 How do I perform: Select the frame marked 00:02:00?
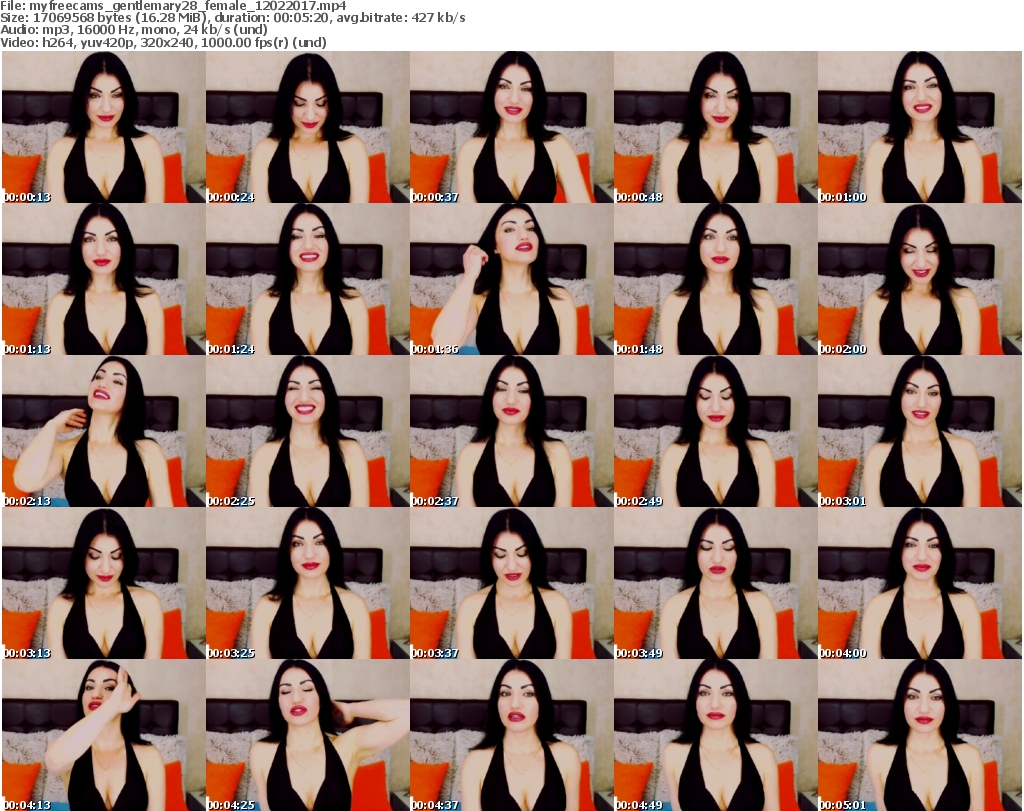[920, 279]
